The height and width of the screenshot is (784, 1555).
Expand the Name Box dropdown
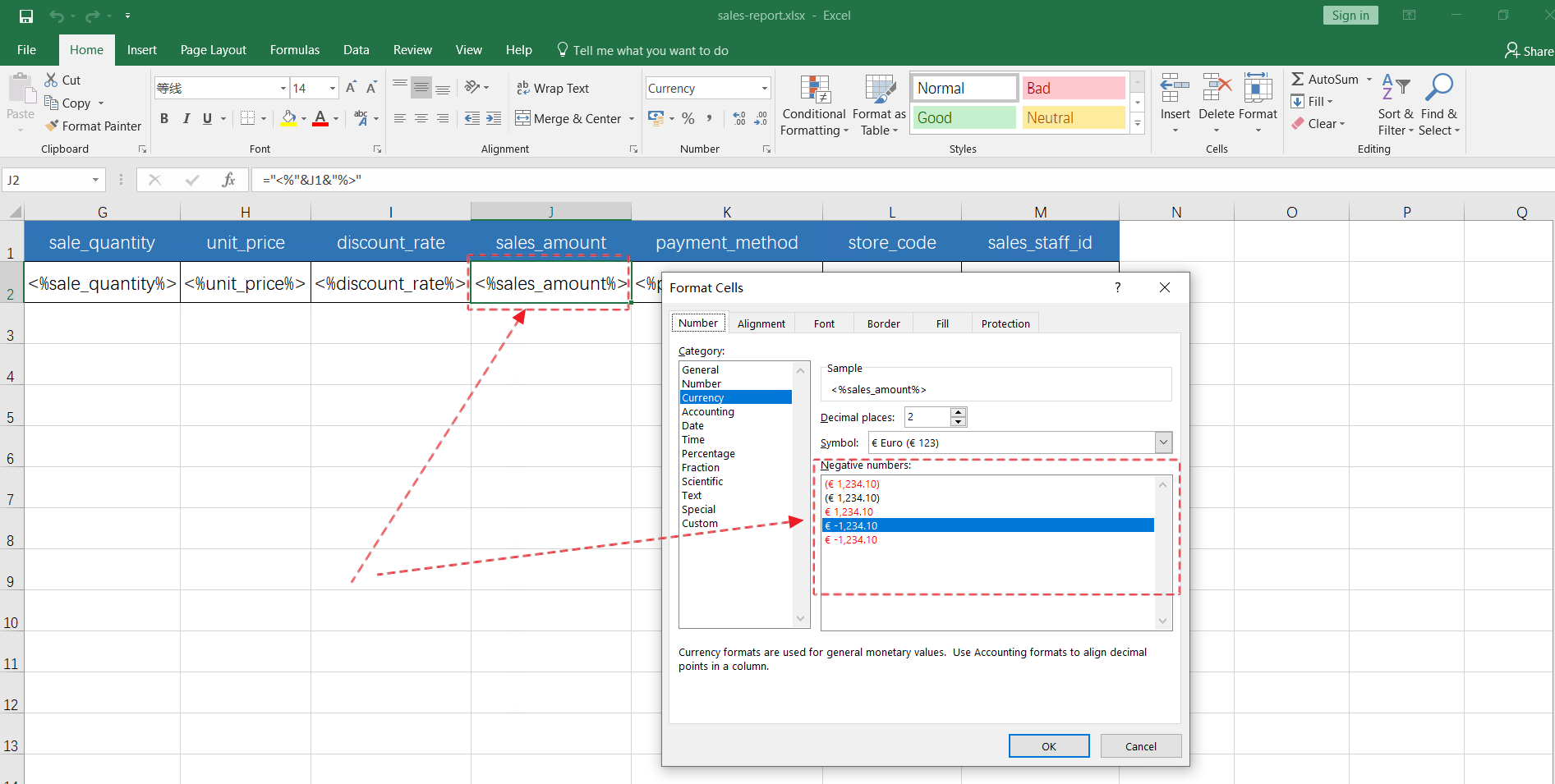pyautogui.click(x=95, y=180)
